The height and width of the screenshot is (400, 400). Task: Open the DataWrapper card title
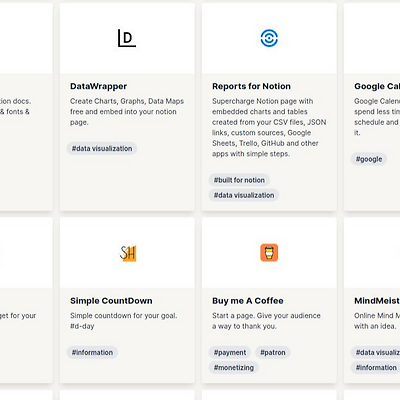point(98,86)
